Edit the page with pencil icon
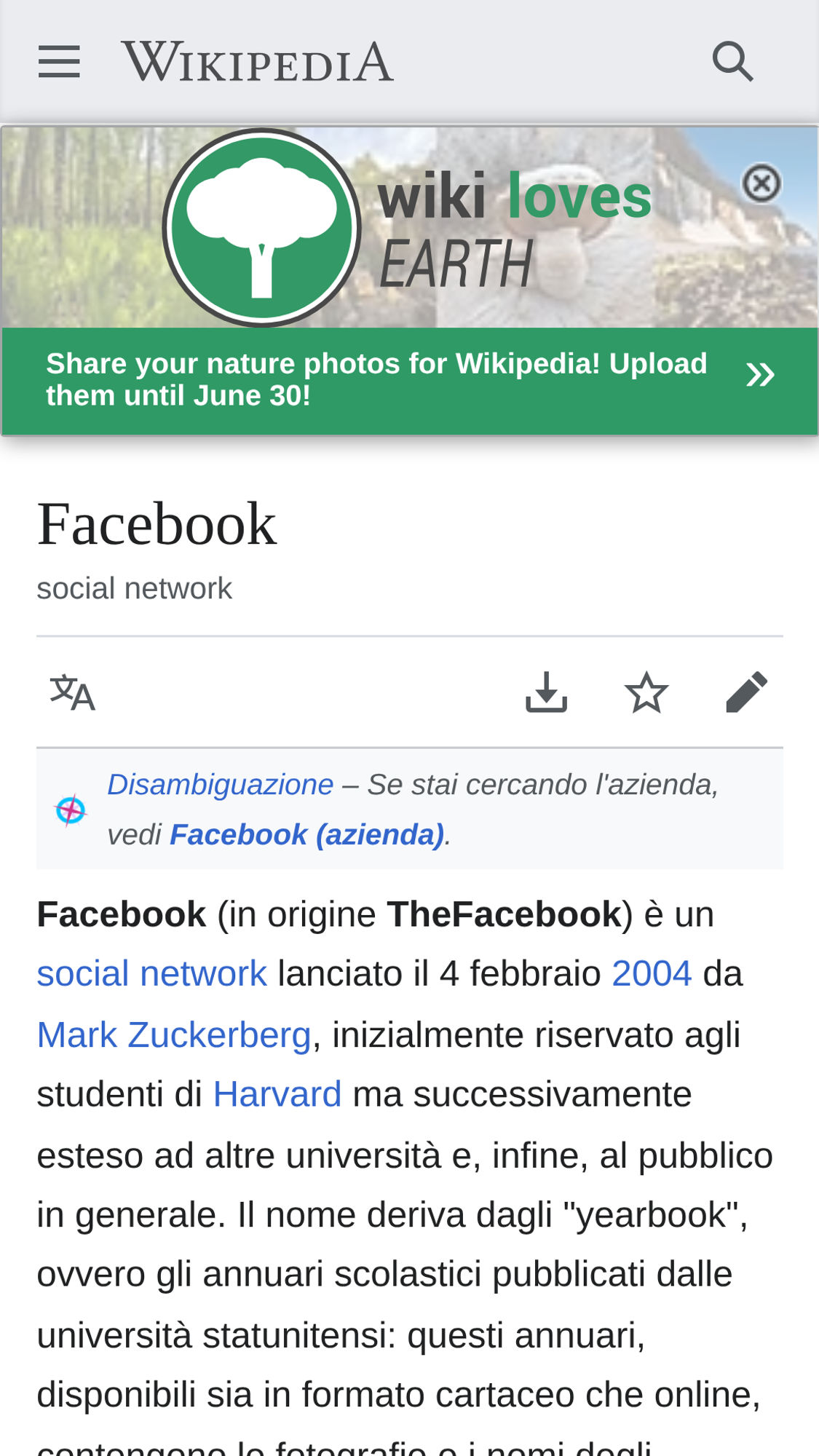Viewport: 819px width, 1456px height. [x=747, y=692]
